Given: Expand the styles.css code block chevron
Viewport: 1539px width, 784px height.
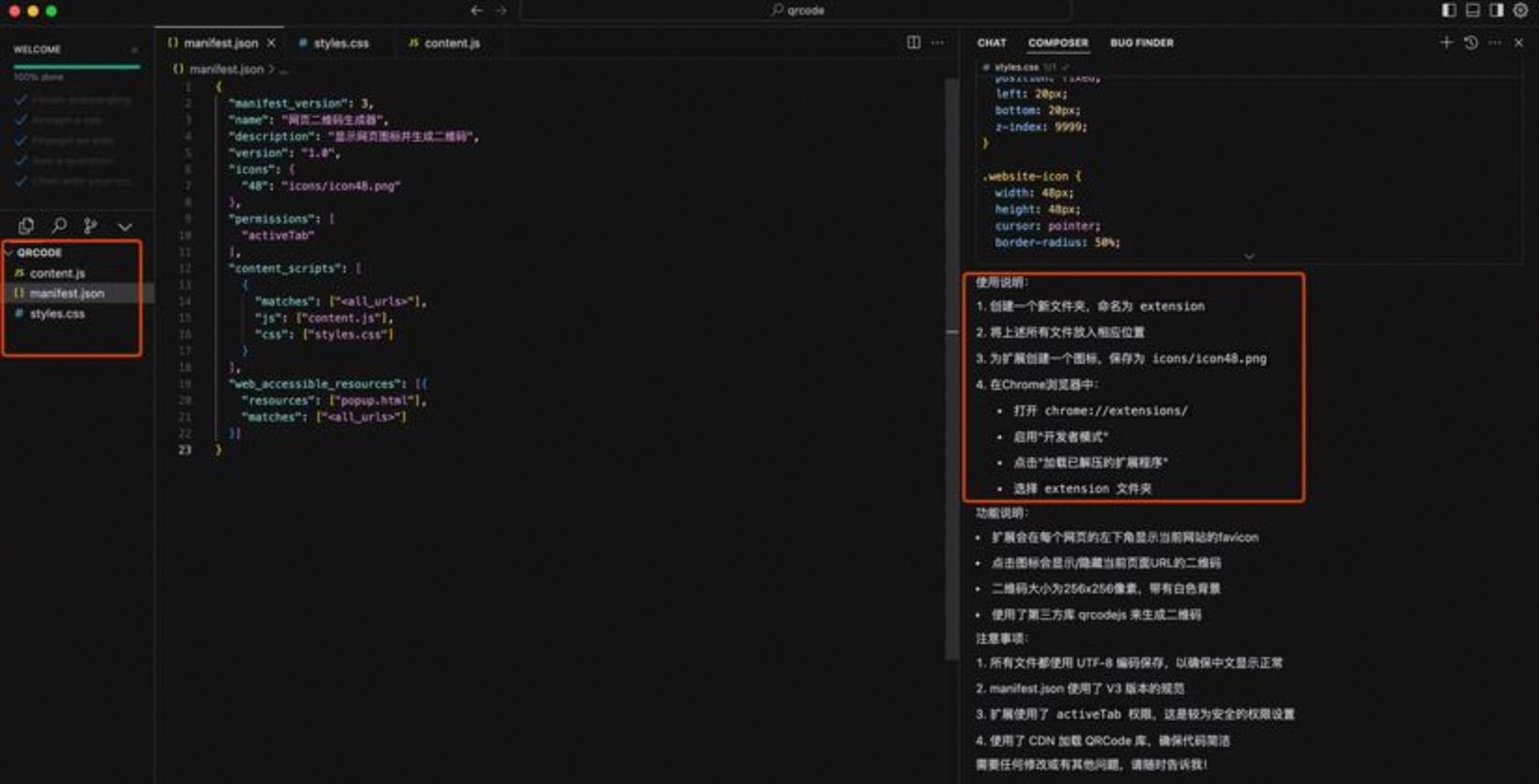Looking at the screenshot, I should pyautogui.click(x=1249, y=256).
